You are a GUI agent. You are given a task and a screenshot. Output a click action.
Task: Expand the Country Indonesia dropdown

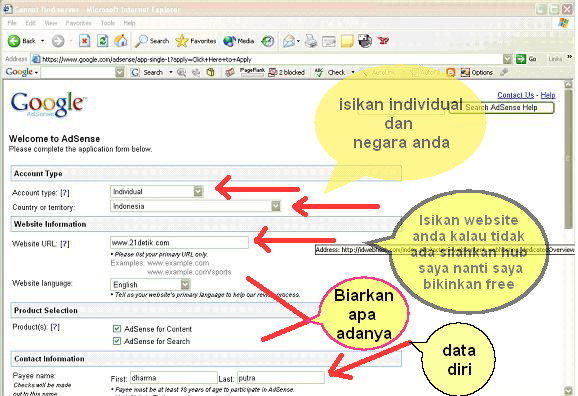[x=276, y=206]
